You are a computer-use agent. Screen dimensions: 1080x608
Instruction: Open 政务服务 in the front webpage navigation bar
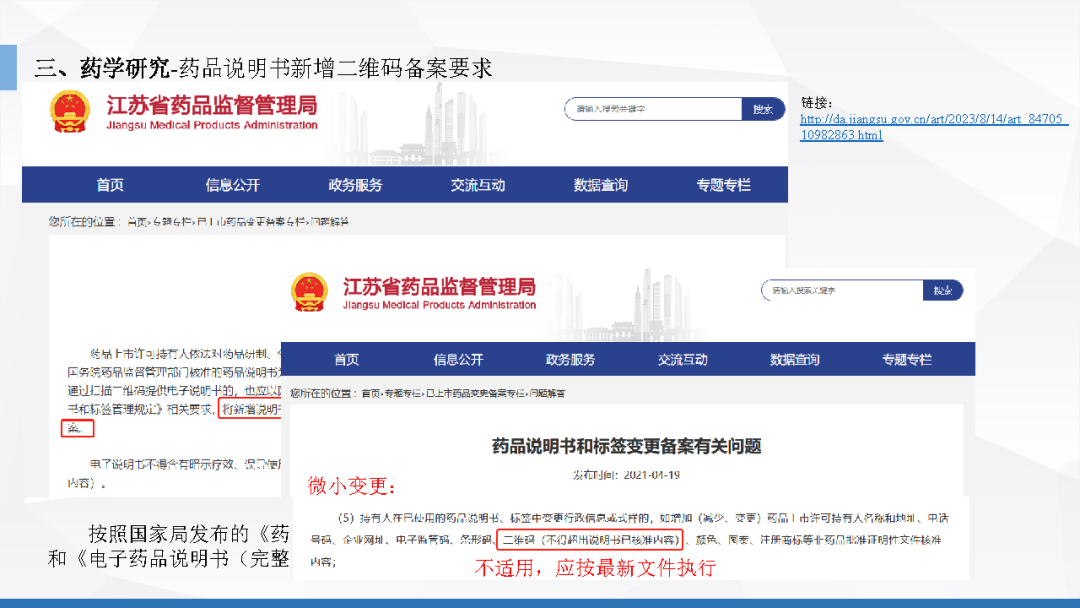pos(570,360)
